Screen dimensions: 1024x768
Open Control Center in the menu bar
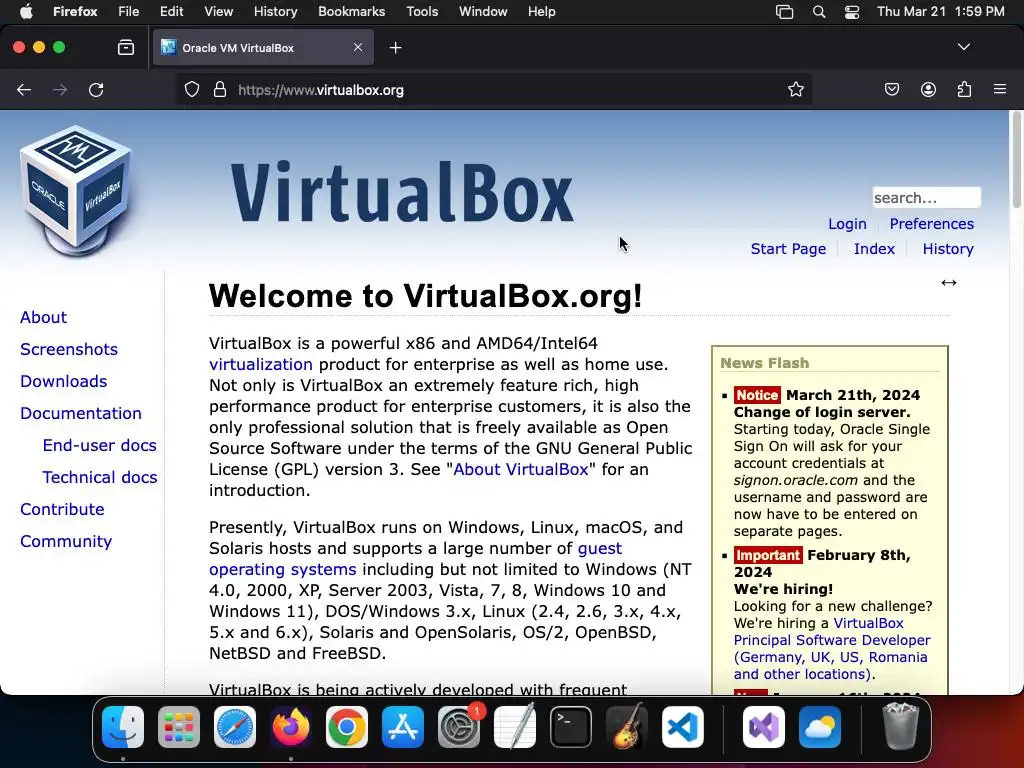click(852, 12)
